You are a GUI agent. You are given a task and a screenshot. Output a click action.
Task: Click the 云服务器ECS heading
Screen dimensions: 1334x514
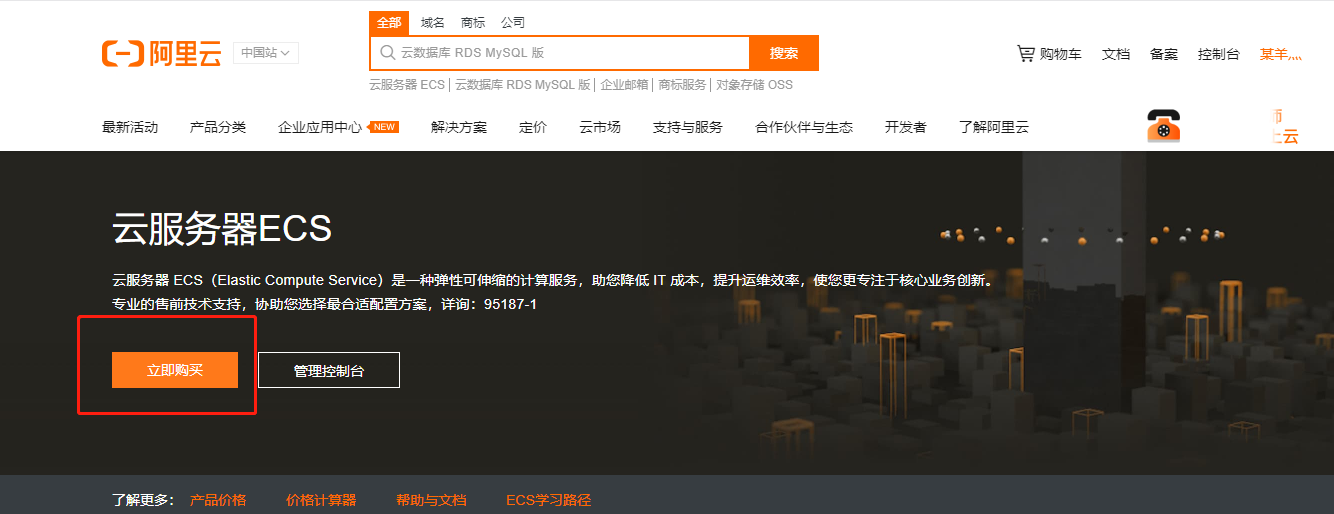click(x=222, y=230)
